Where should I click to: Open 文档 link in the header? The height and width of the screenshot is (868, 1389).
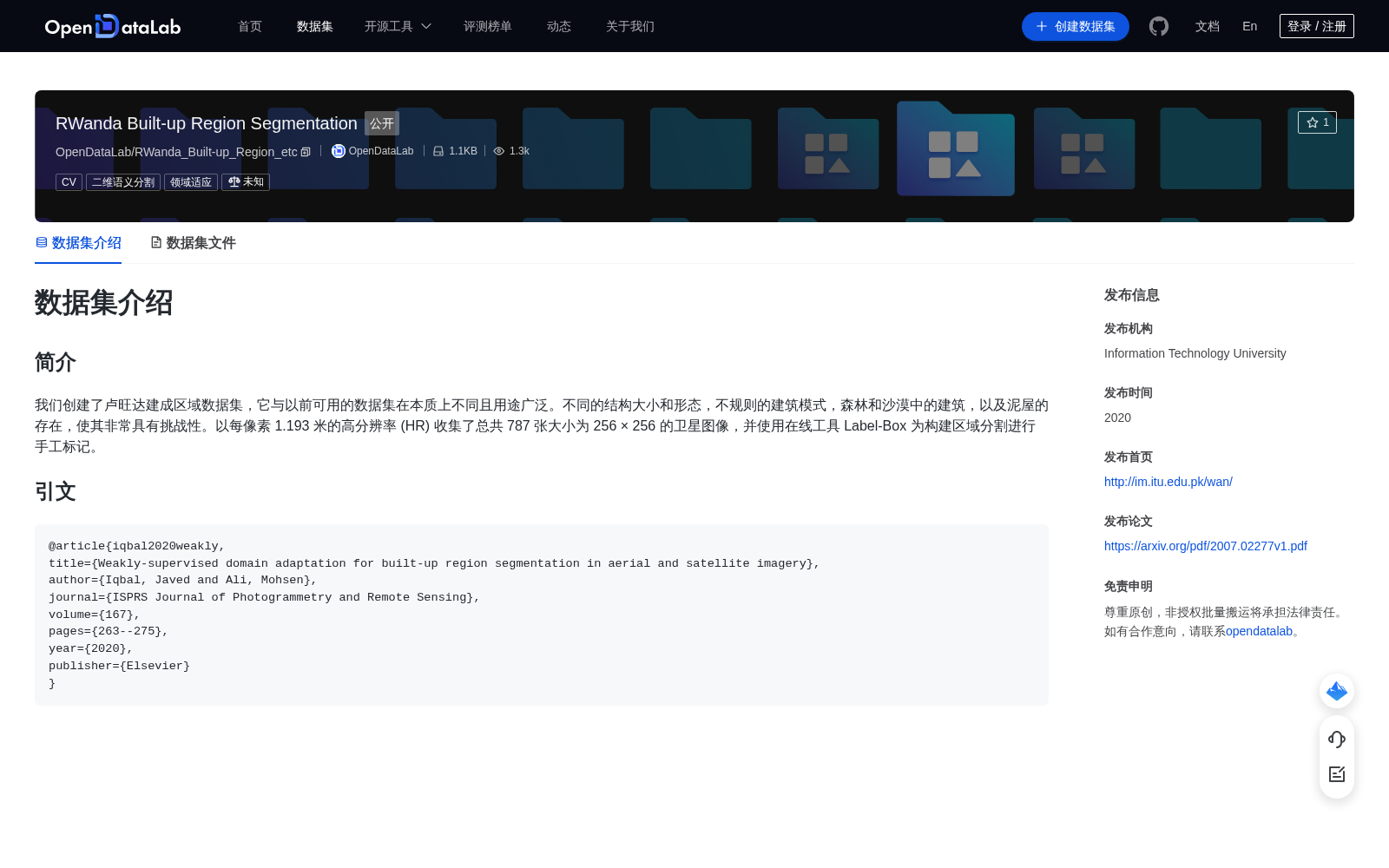point(1208,26)
